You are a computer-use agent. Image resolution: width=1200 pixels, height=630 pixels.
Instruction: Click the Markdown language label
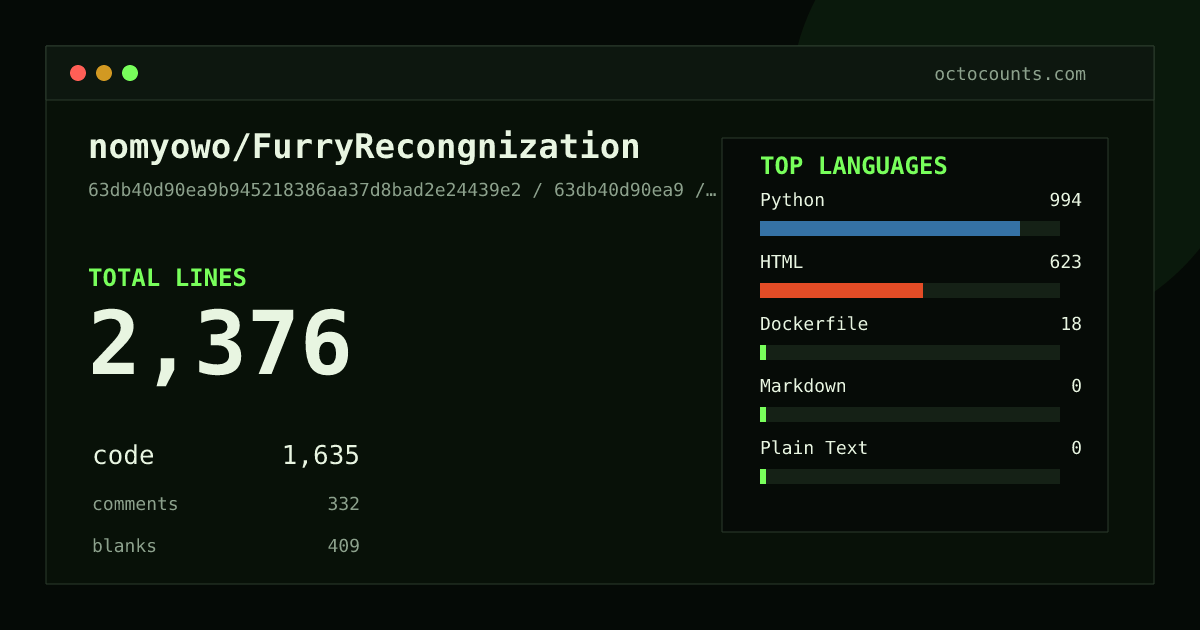[803, 386]
